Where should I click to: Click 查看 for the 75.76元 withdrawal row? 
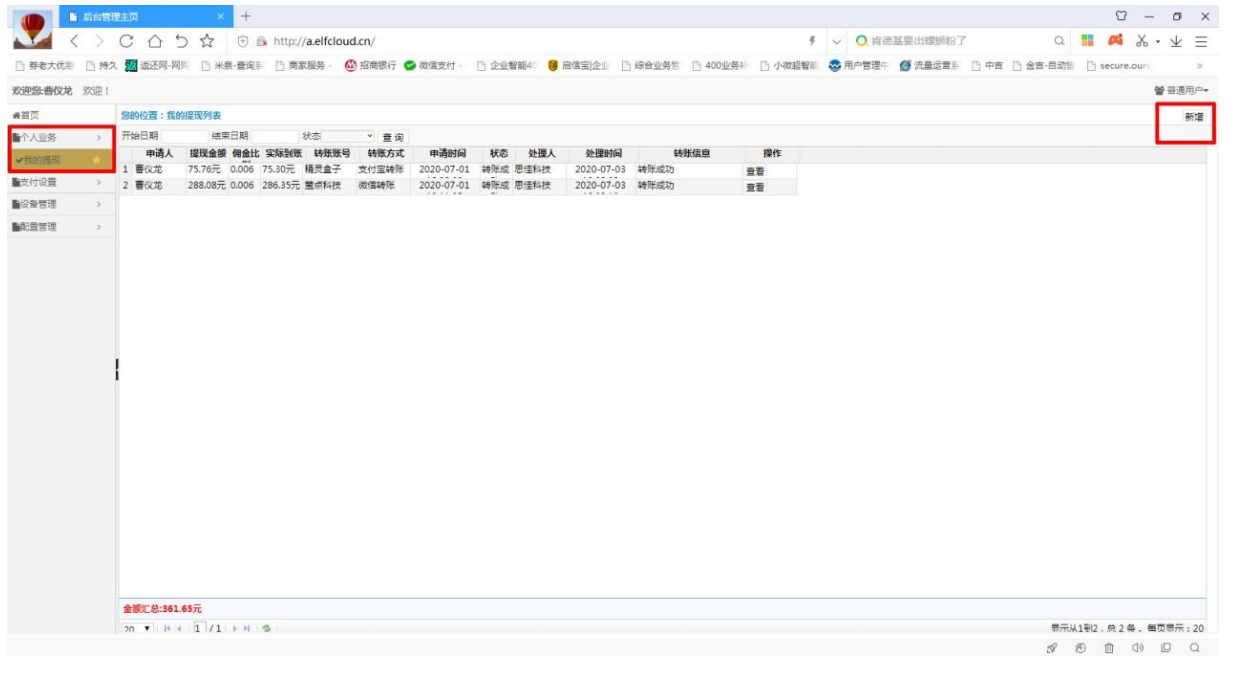[755, 171]
